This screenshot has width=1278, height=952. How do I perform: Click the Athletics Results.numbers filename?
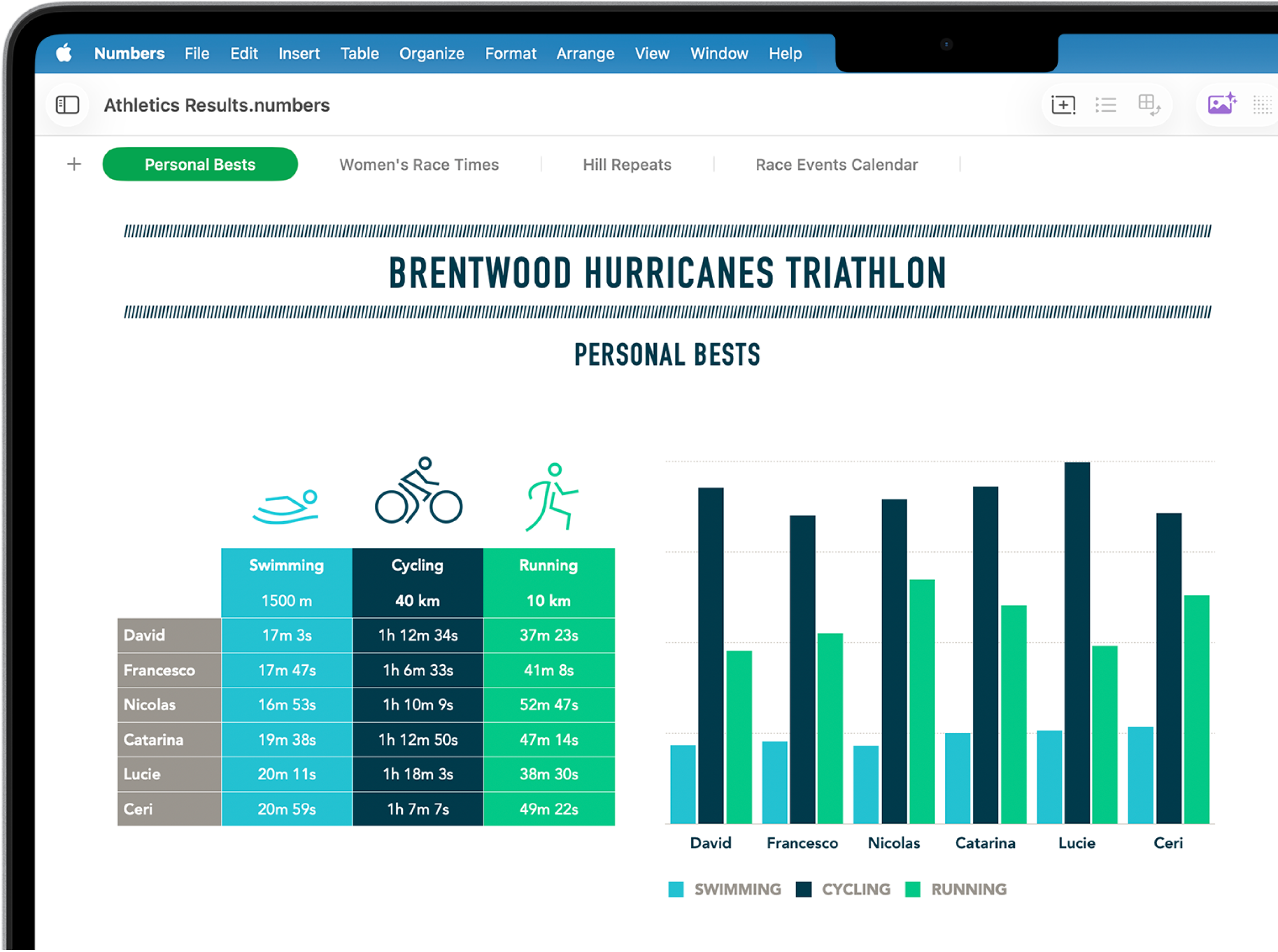click(217, 105)
